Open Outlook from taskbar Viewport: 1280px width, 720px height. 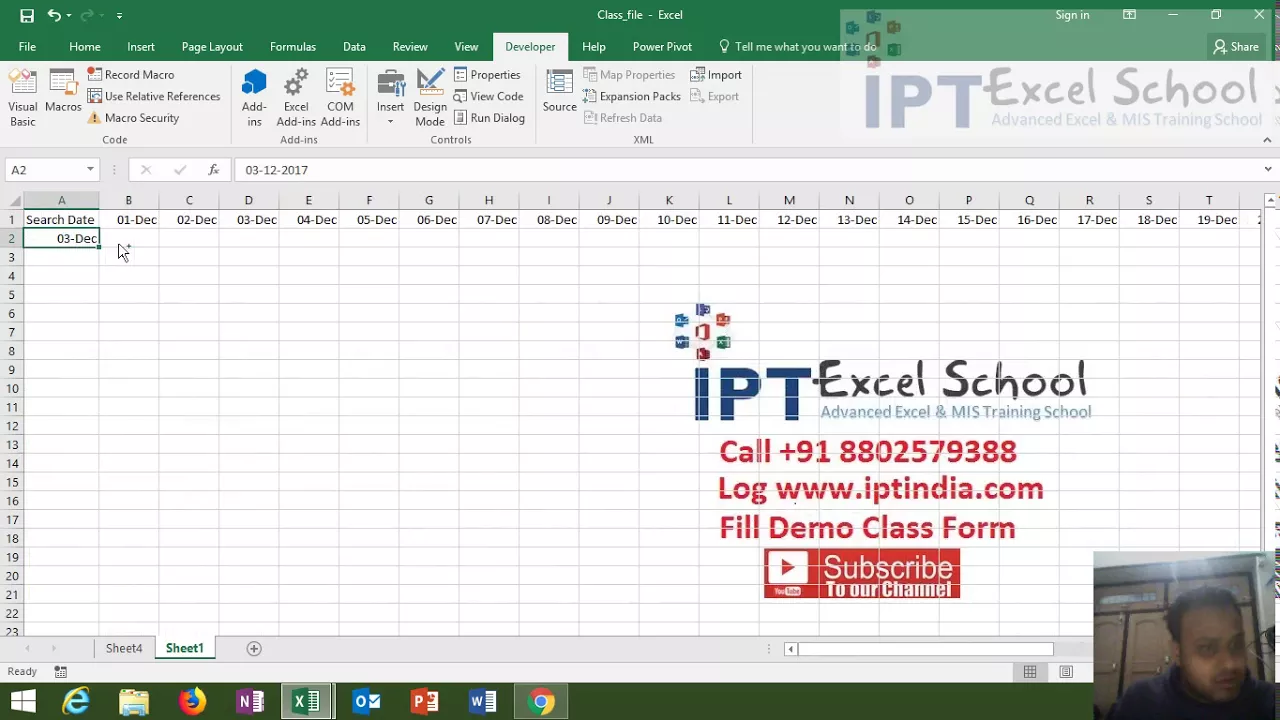[x=366, y=702]
